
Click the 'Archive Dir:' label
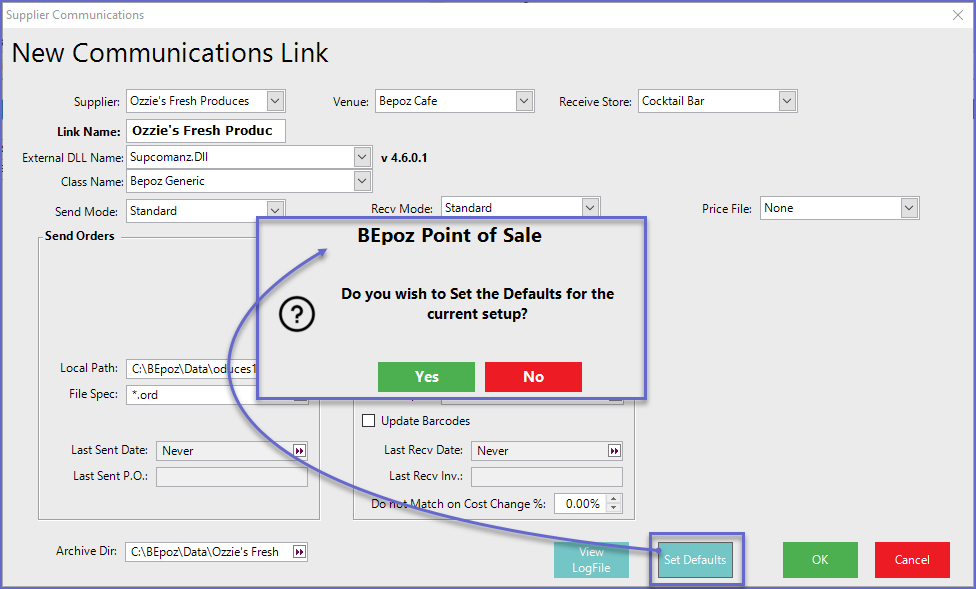click(x=87, y=551)
